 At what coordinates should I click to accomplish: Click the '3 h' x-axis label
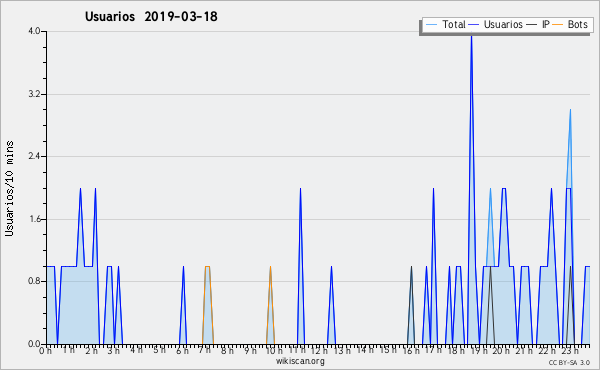coord(114,350)
